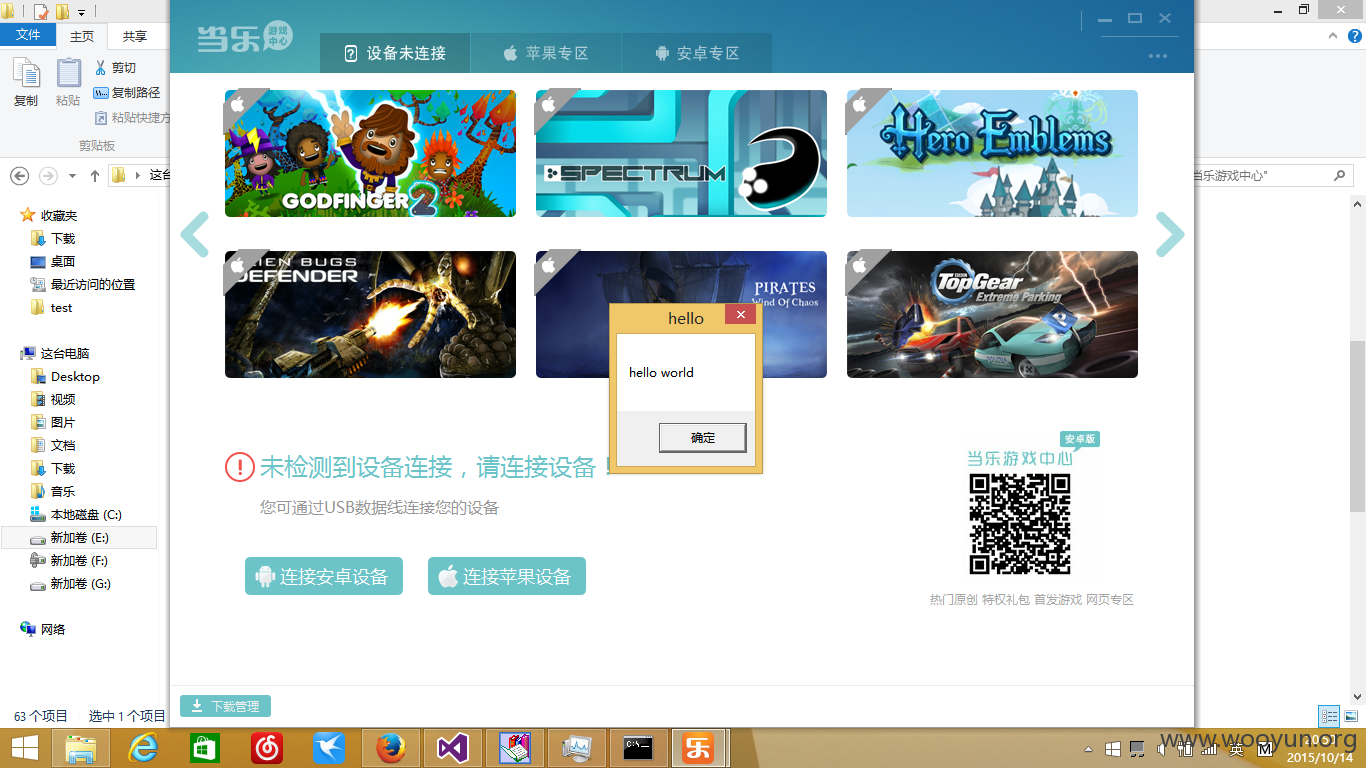This screenshot has width=1366, height=768.
Task: Open Firefox from taskbar
Action: 391,748
